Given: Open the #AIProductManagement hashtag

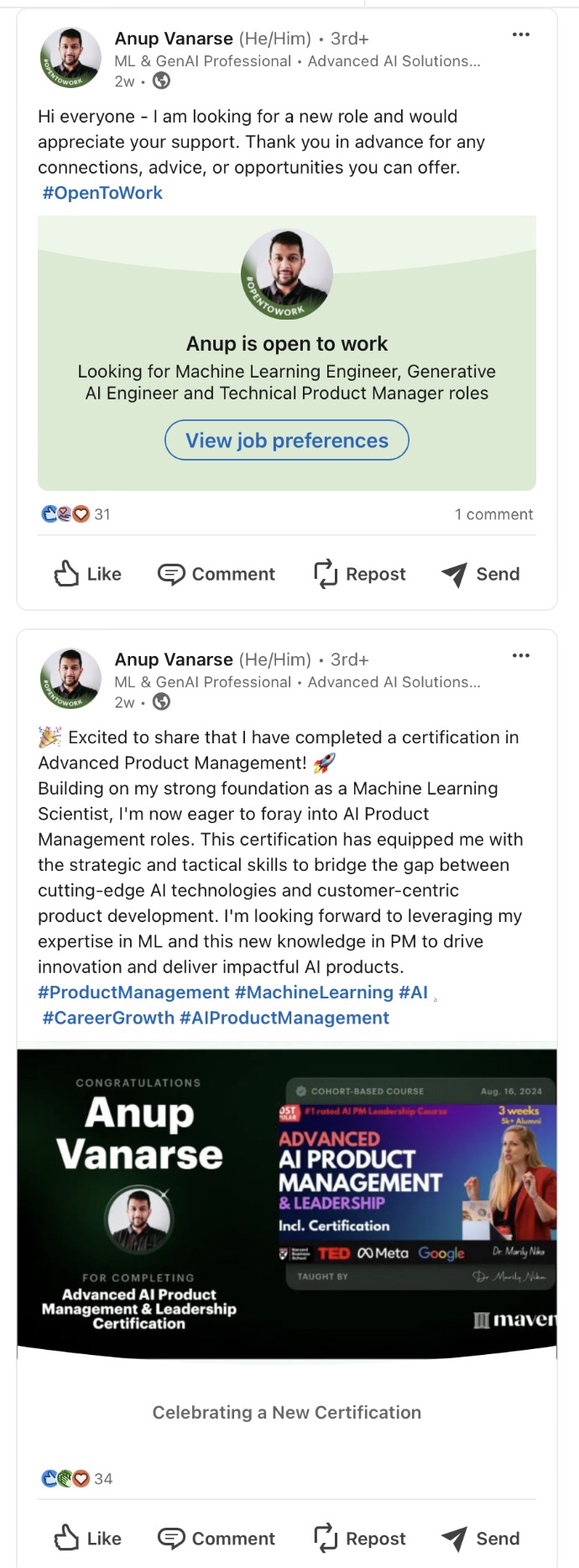Looking at the screenshot, I should pos(284,1018).
